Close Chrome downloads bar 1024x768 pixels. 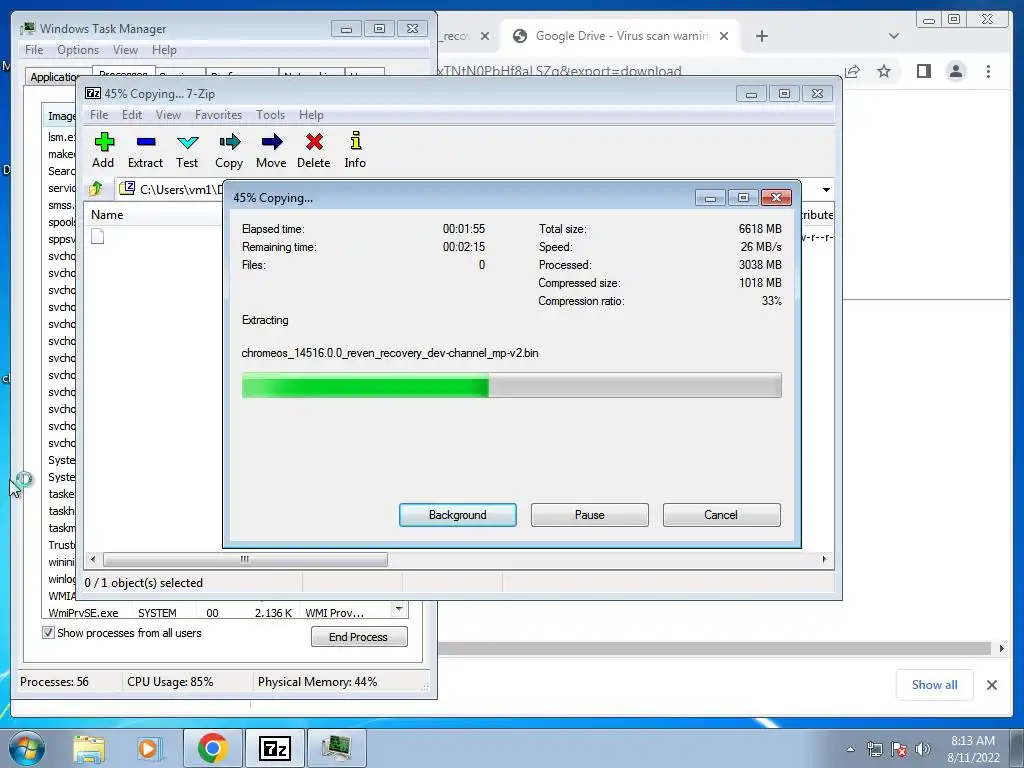(x=992, y=684)
